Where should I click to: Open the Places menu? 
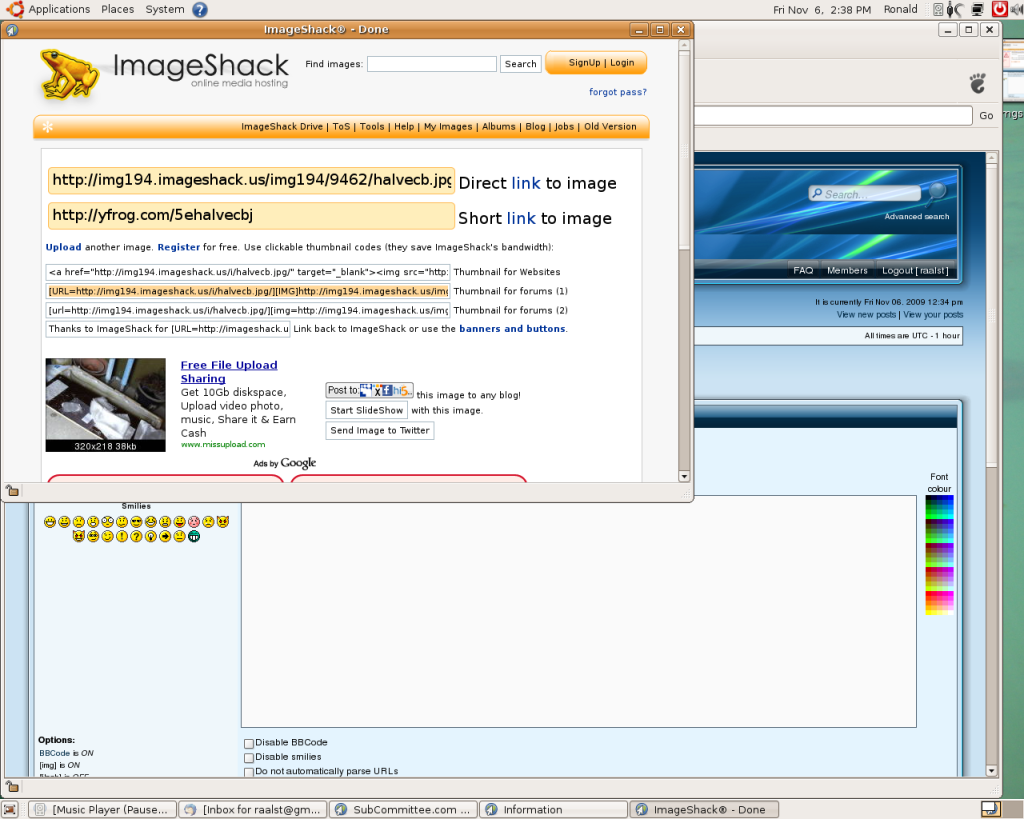tap(118, 9)
